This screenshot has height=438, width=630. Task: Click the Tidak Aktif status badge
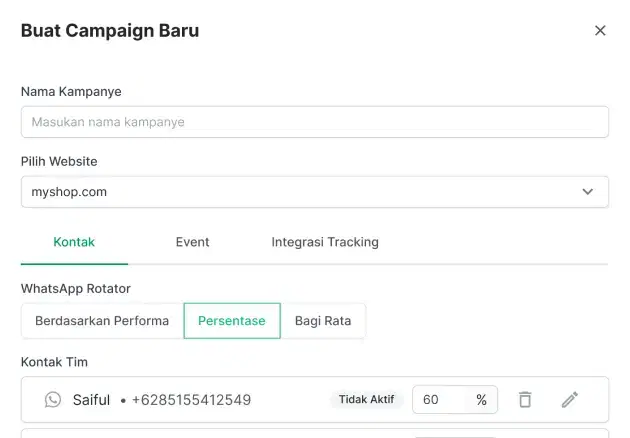pos(366,400)
